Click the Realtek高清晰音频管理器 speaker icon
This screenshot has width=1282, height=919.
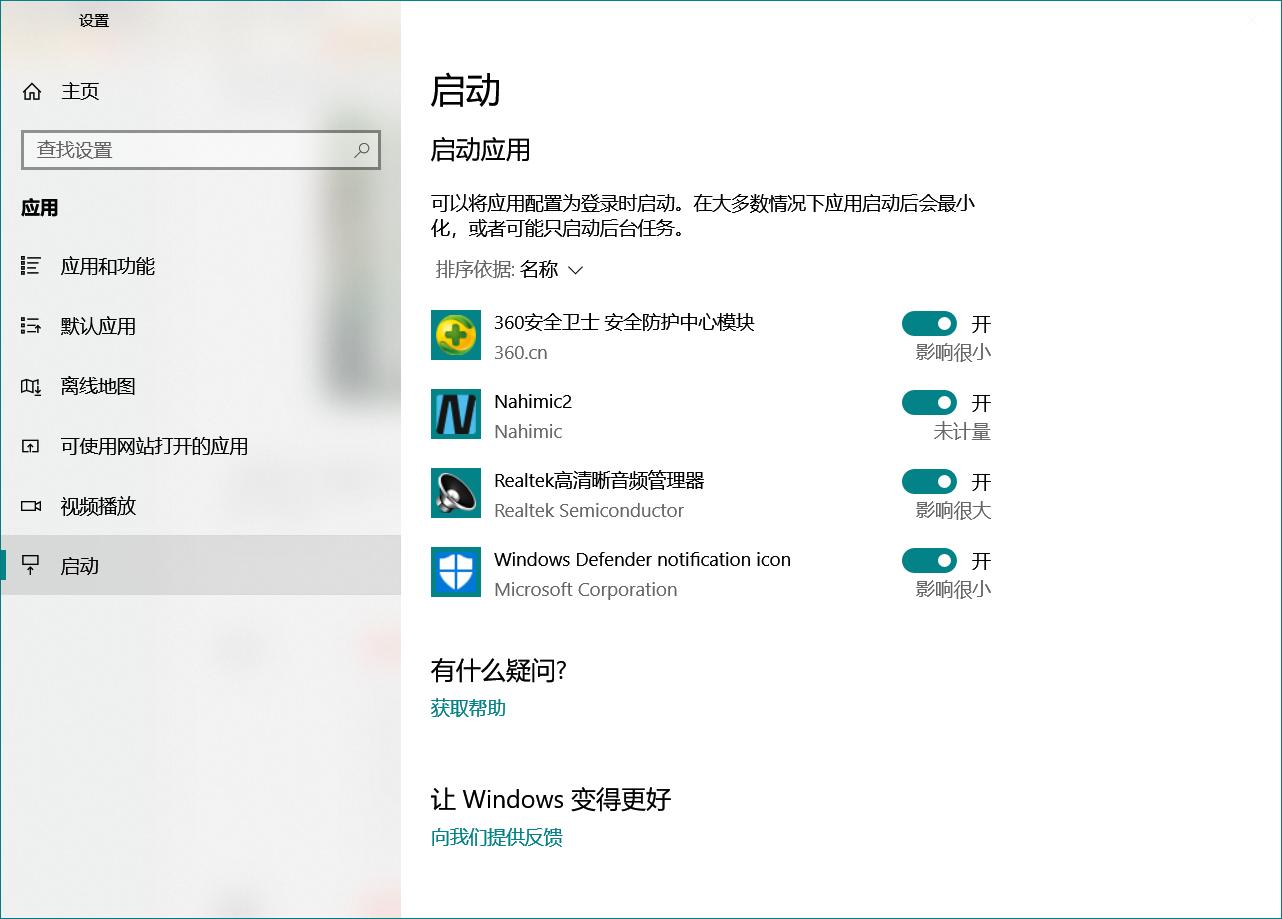[456, 493]
